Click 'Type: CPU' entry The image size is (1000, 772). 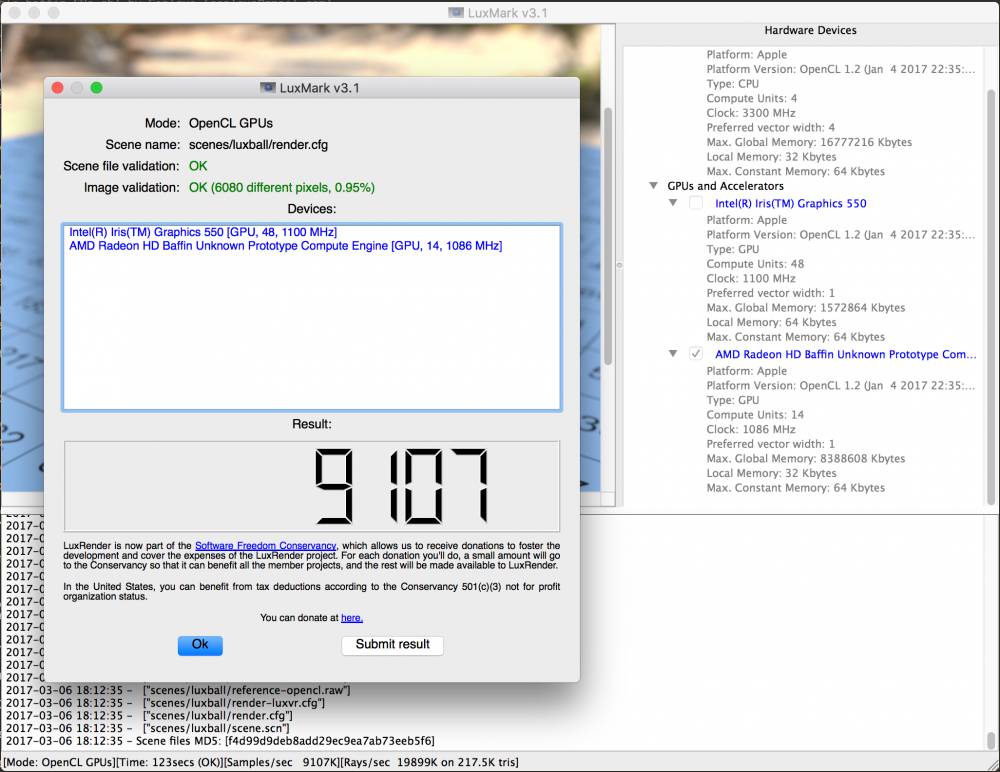(732, 84)
